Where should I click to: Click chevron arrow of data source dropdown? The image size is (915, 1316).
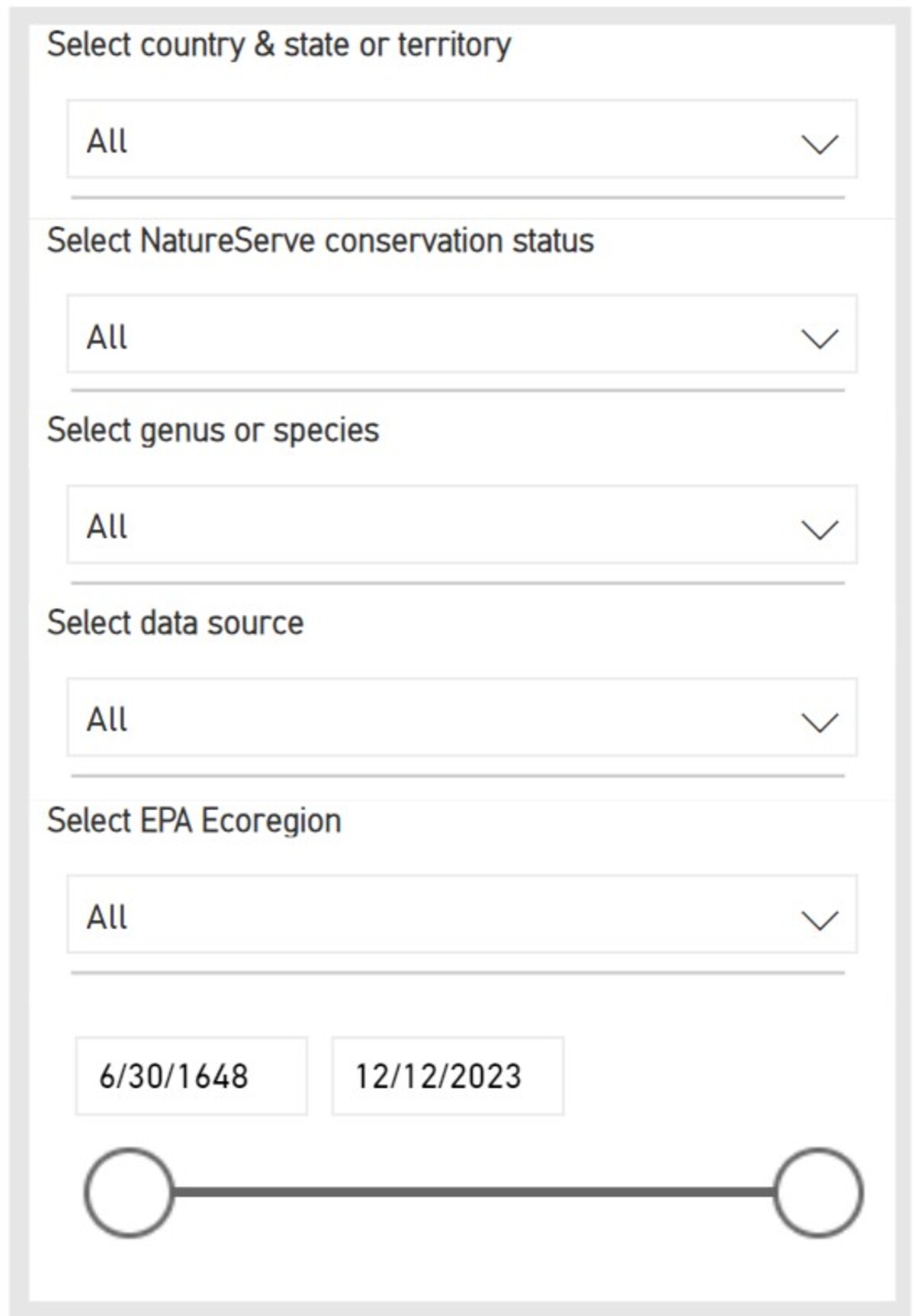[x=820, y=721]
